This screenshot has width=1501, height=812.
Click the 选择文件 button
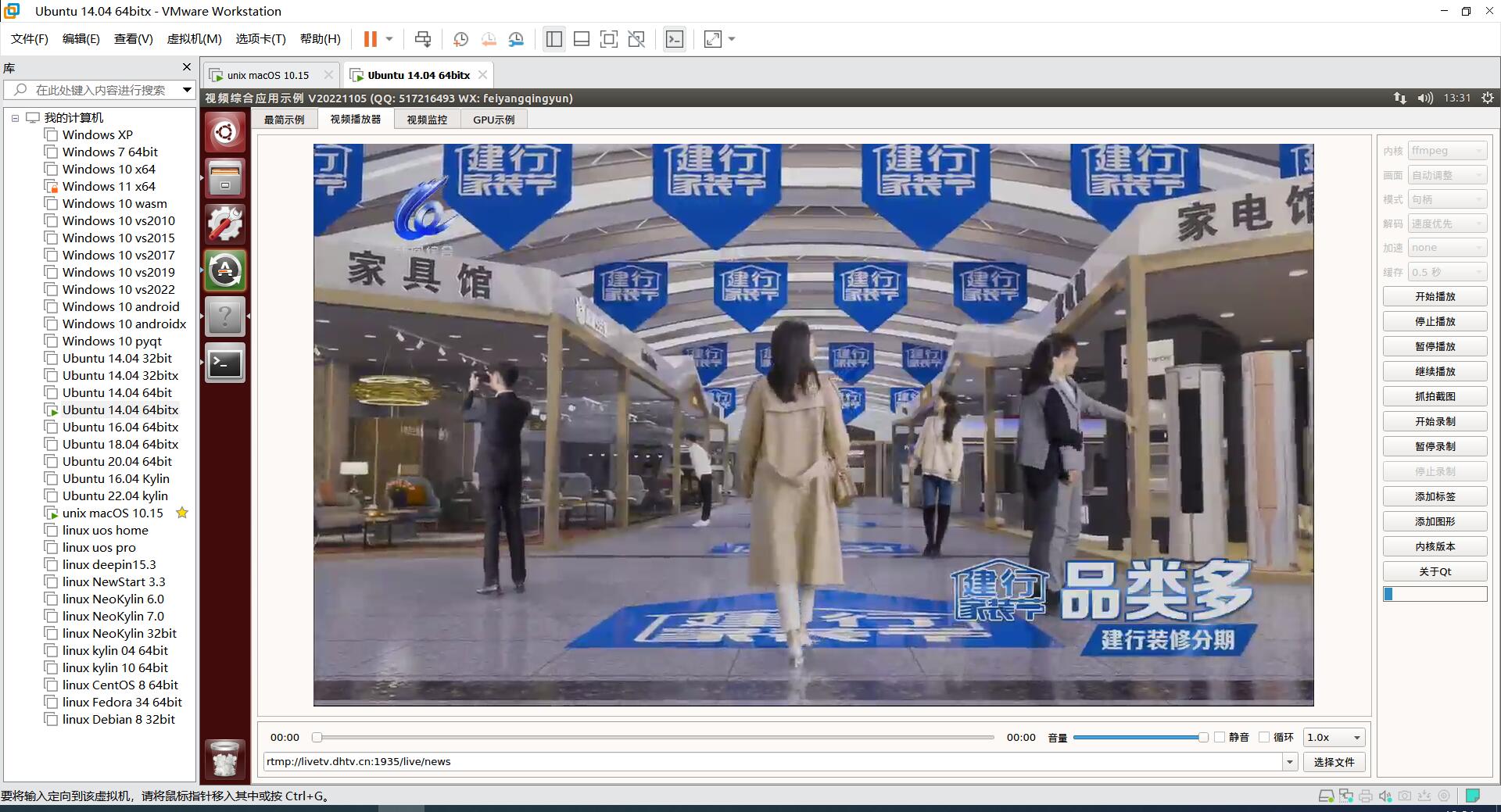pos(1334,762)
